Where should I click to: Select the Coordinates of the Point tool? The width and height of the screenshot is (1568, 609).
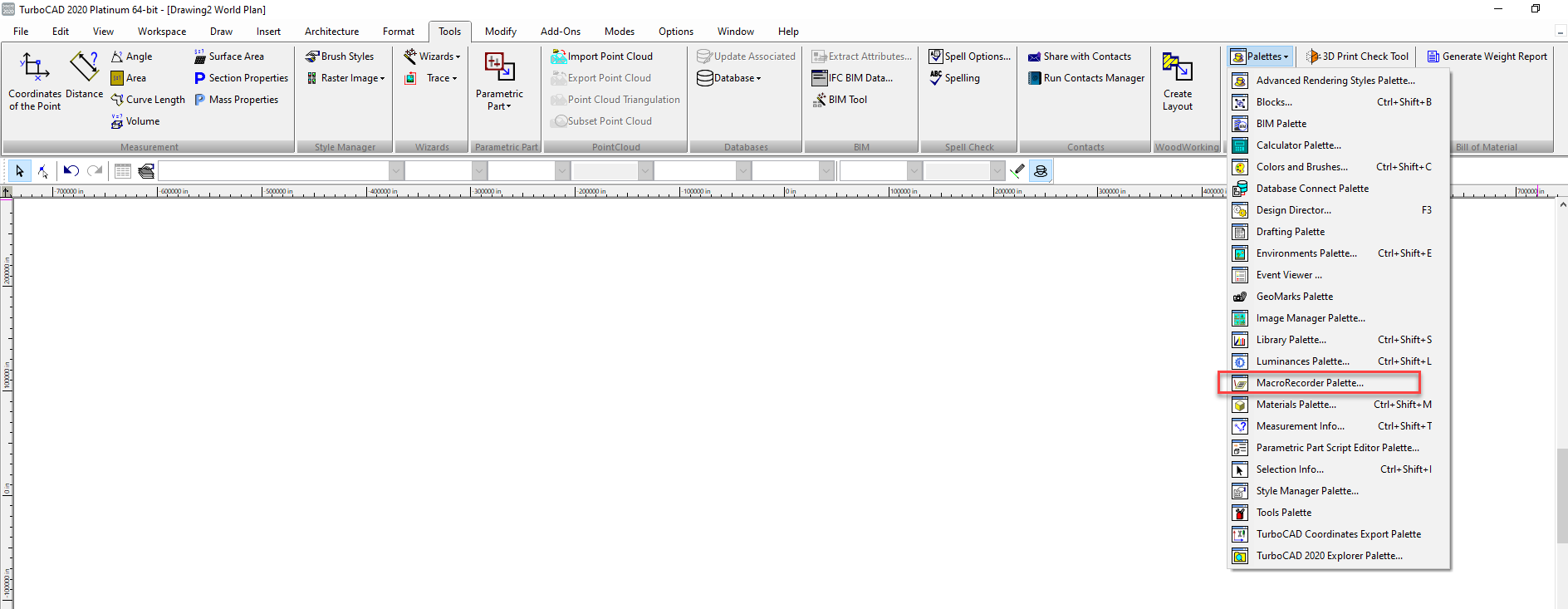tap(35, 81)
